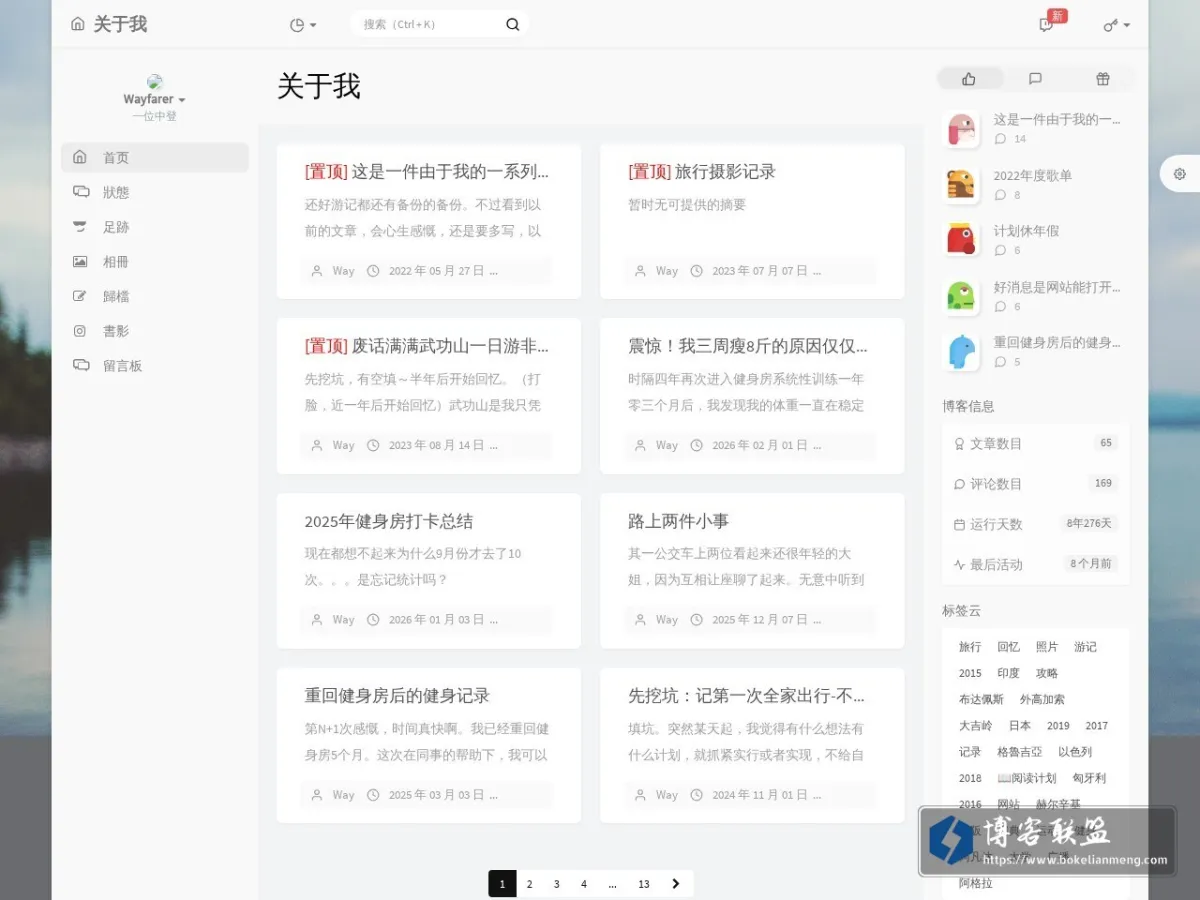
Task: Click author Way in 路上两件小事 card
Action: [x=667, y=620]
